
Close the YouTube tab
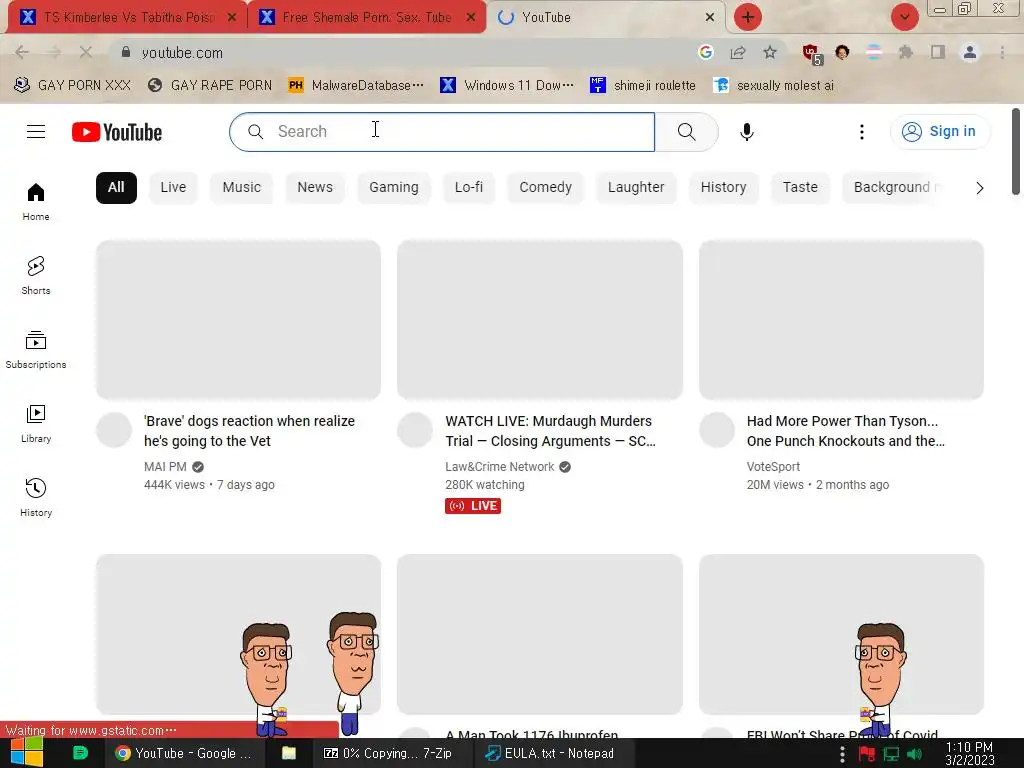click(710, 18)
